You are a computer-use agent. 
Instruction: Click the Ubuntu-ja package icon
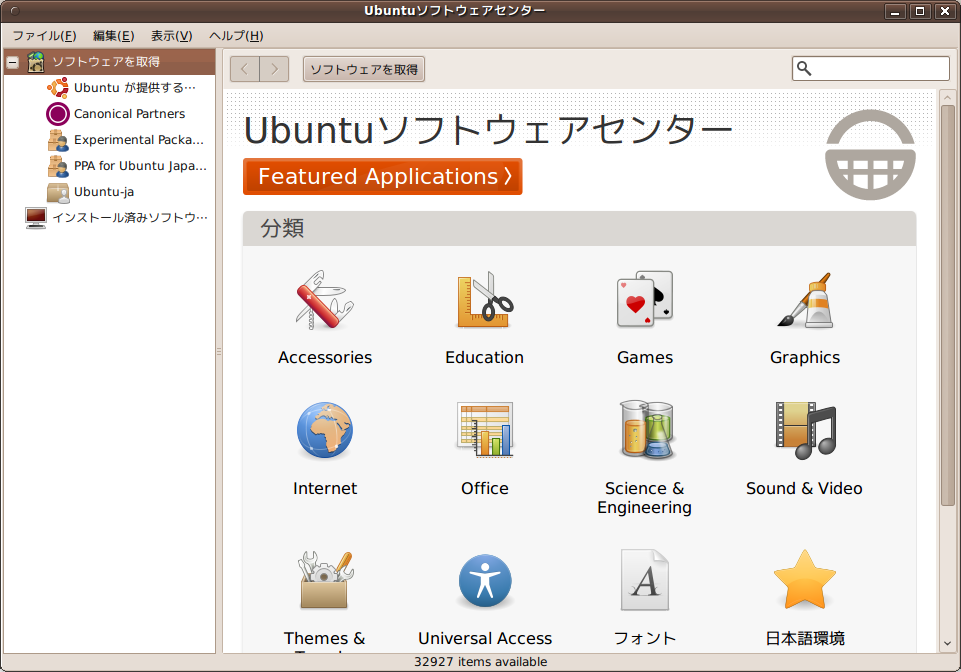[58, 192]
